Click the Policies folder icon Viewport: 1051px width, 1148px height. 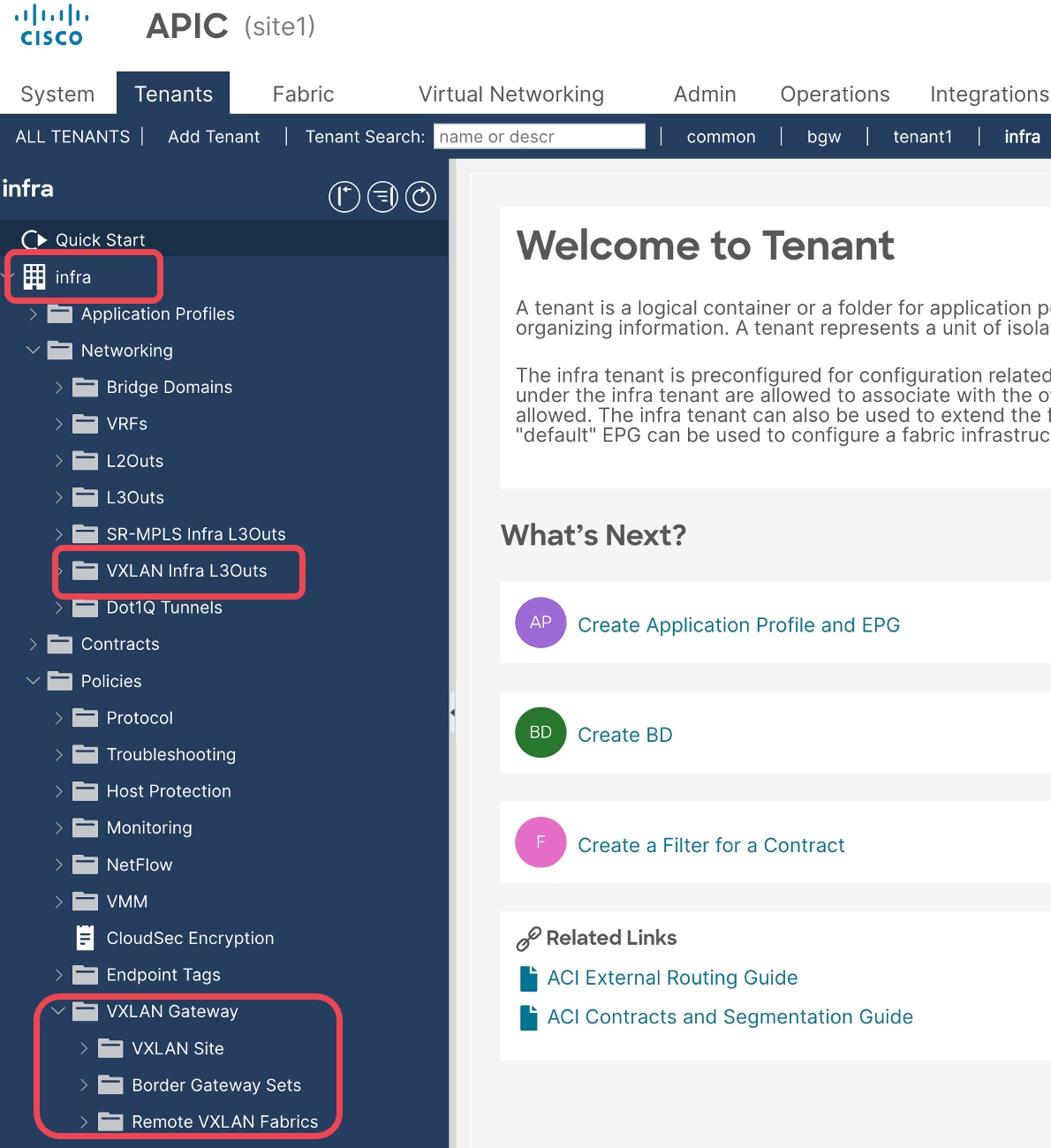coord(60,681)
